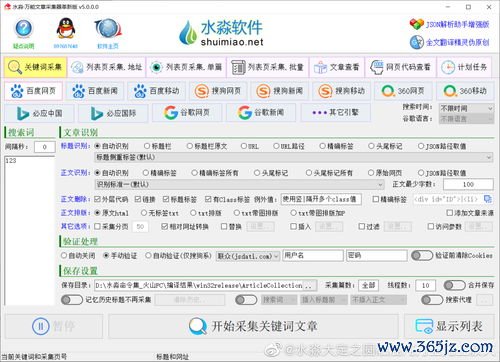Toggle 记忆历史标题不再采集 switch
The height and width of the screenshot is (362, 500).
72,300
